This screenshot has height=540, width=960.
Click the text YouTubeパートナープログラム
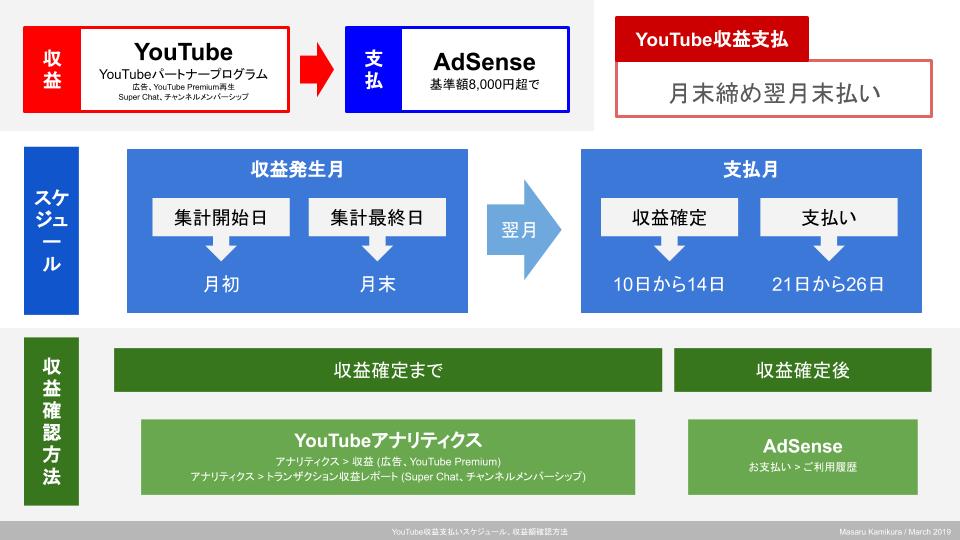tap(183, 74)
